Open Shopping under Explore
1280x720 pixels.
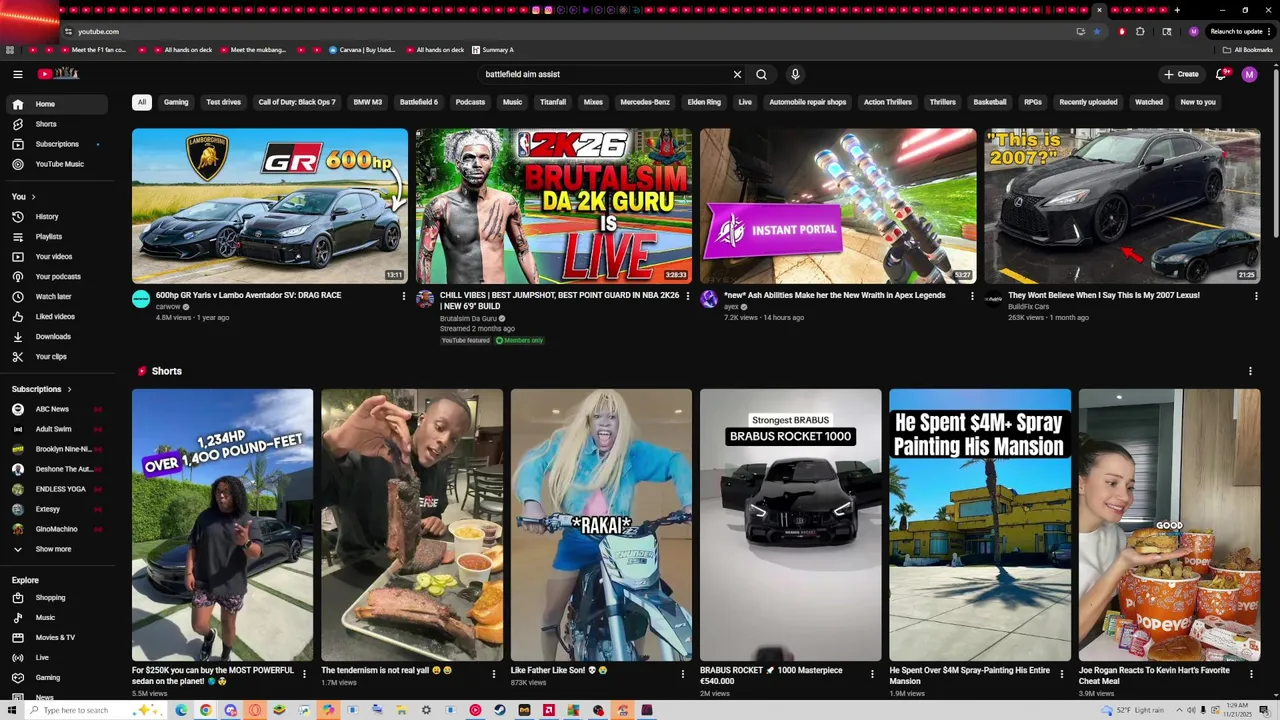tap(56, 598)
